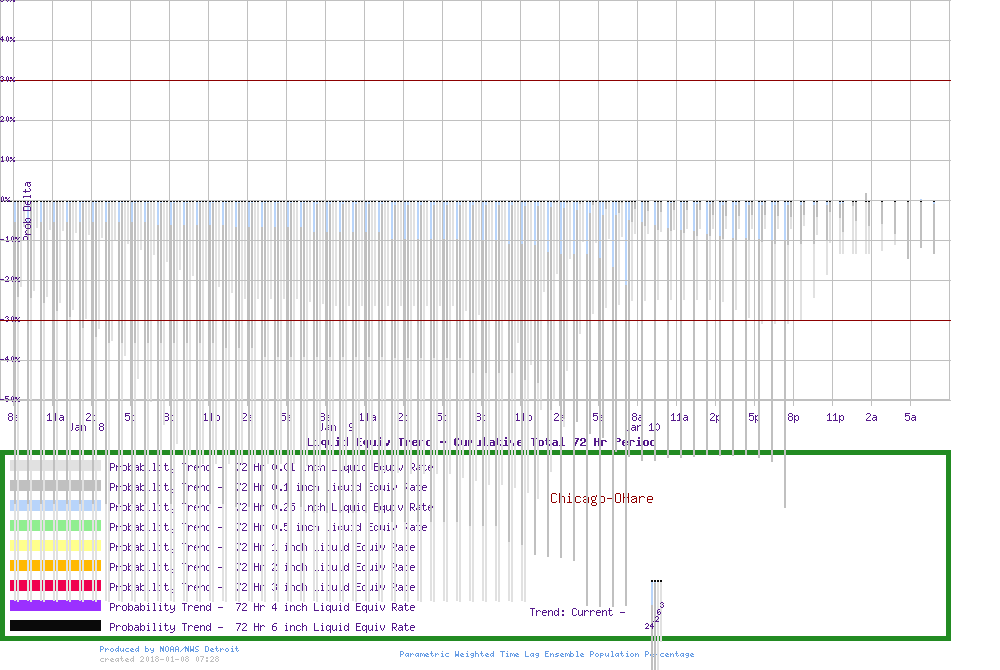Click the purple 4 inch legend swatch
Image resolution: width=1000 pixels, height=670 pixels.
(55, 606)
